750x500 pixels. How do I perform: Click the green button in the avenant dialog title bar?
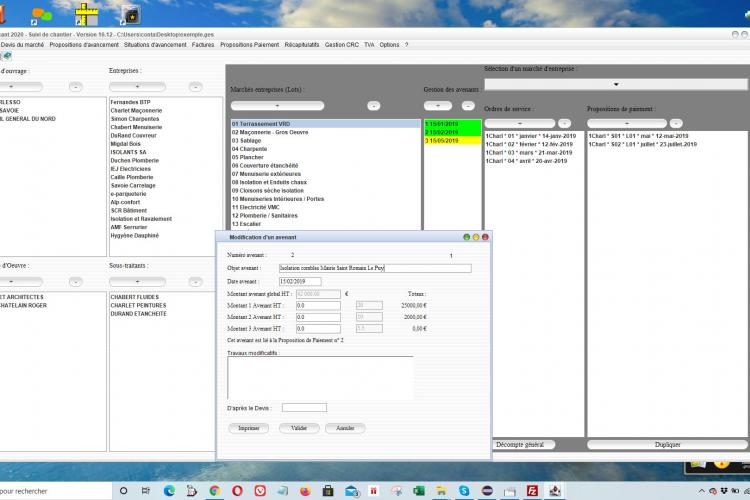[x=466, y=237]
